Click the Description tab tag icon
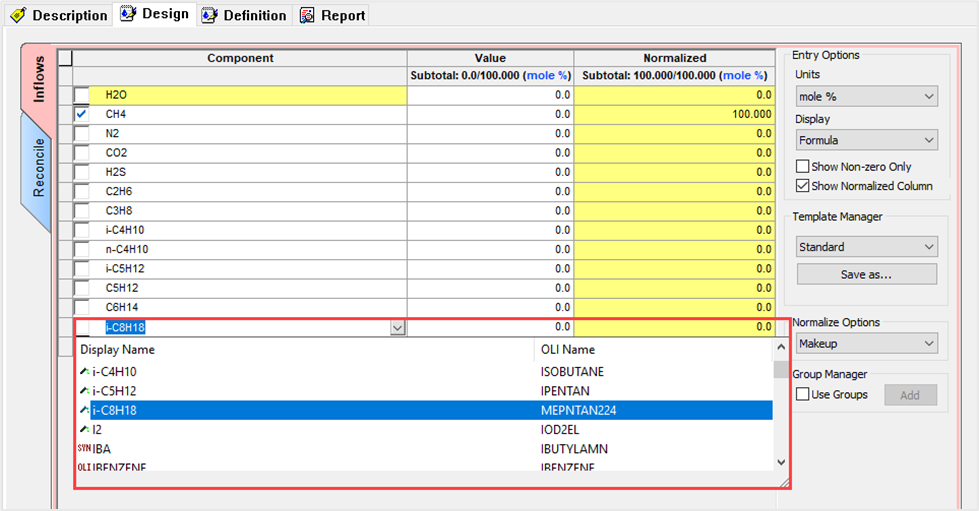The image size is (979, 511). coord(18,15)
